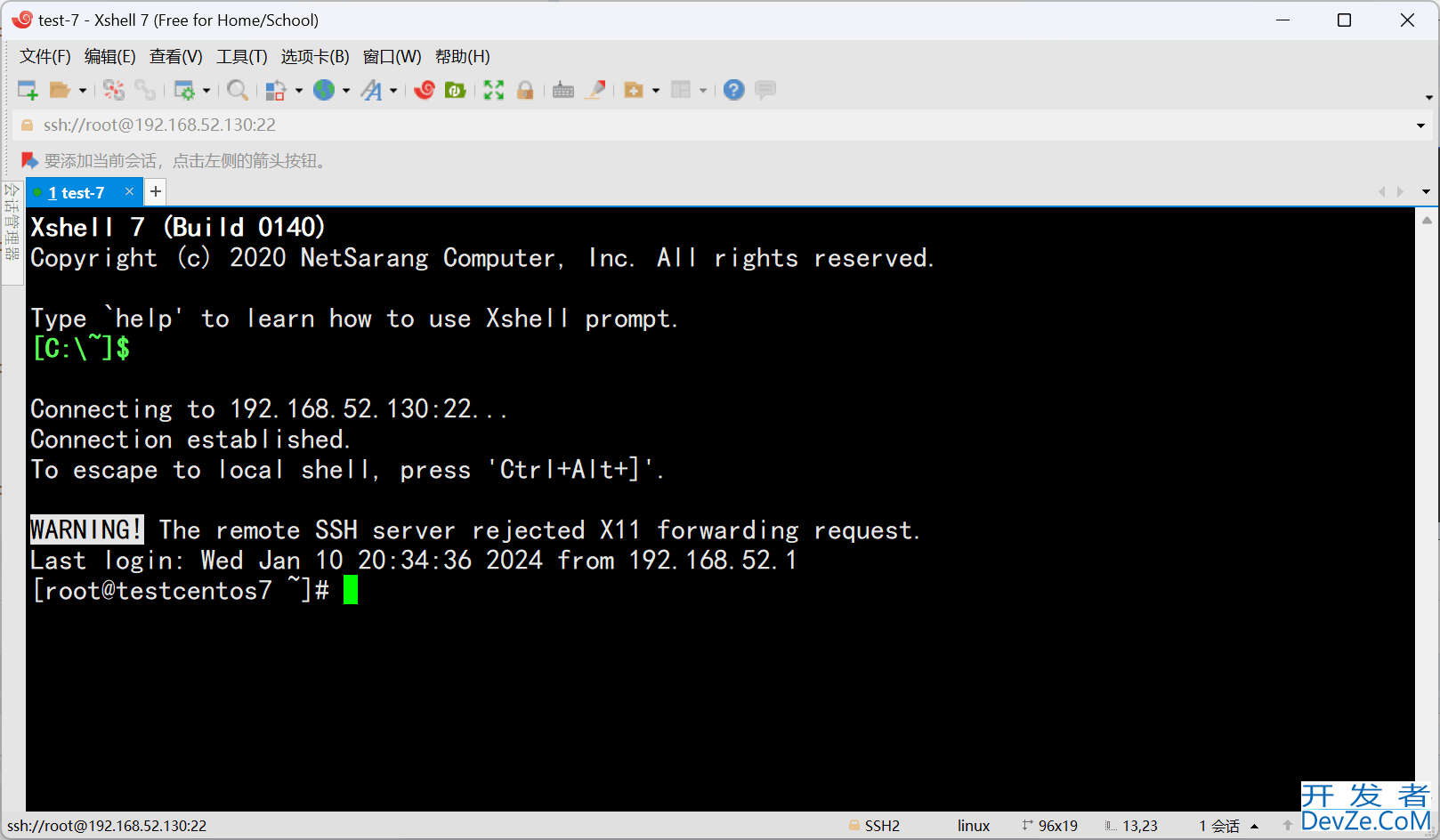Create a new session with the toolbar icon
Viewport: 1440px width, 840px height.
pyautogui.click(x=28, y=90)
